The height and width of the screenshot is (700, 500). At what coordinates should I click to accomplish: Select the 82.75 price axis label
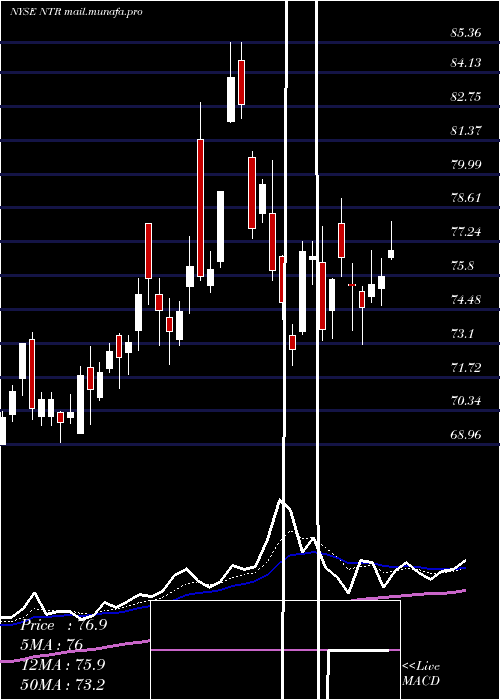point(466,96)
